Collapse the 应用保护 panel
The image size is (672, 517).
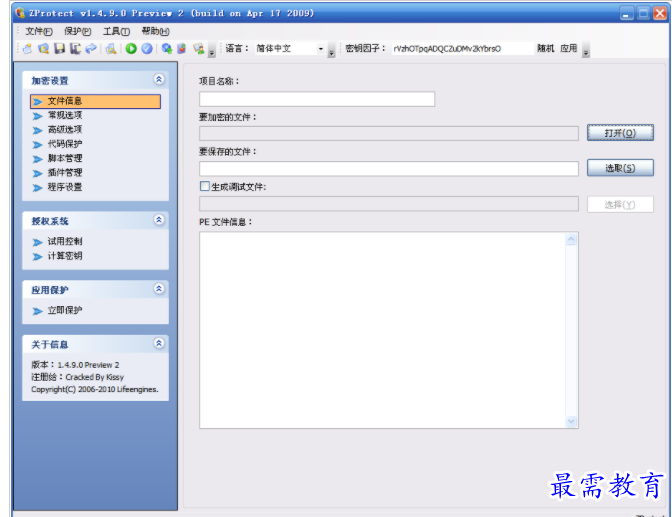coord(159,289)
